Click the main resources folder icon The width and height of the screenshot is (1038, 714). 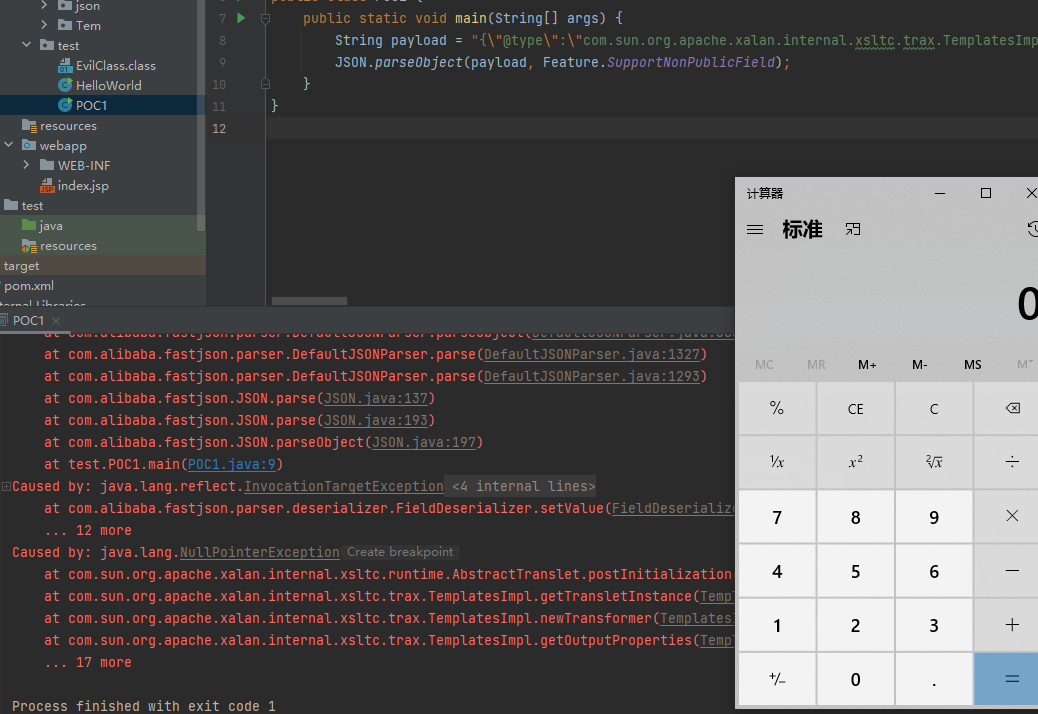point(29,125)
